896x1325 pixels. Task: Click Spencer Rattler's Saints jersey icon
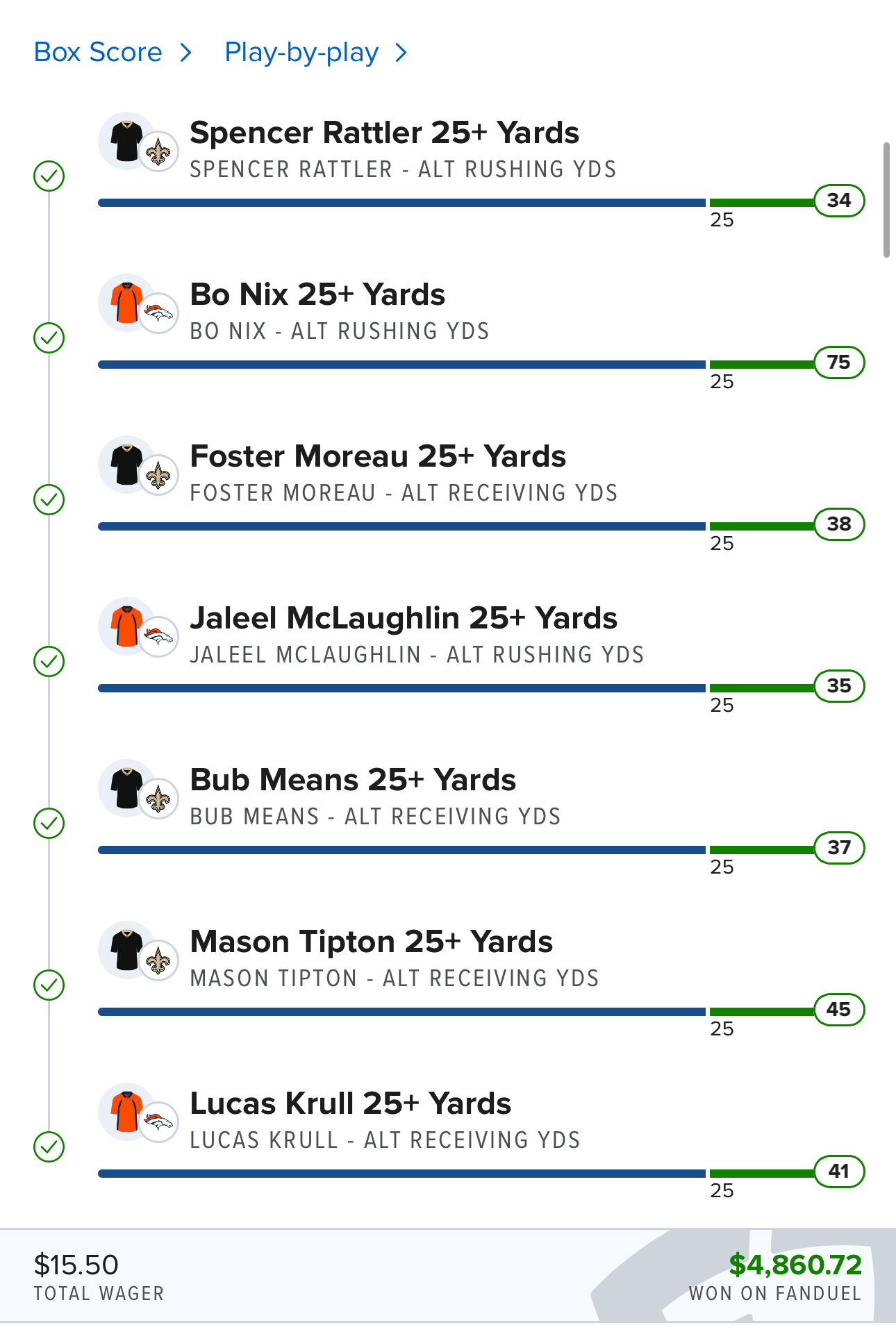point(127,141)
